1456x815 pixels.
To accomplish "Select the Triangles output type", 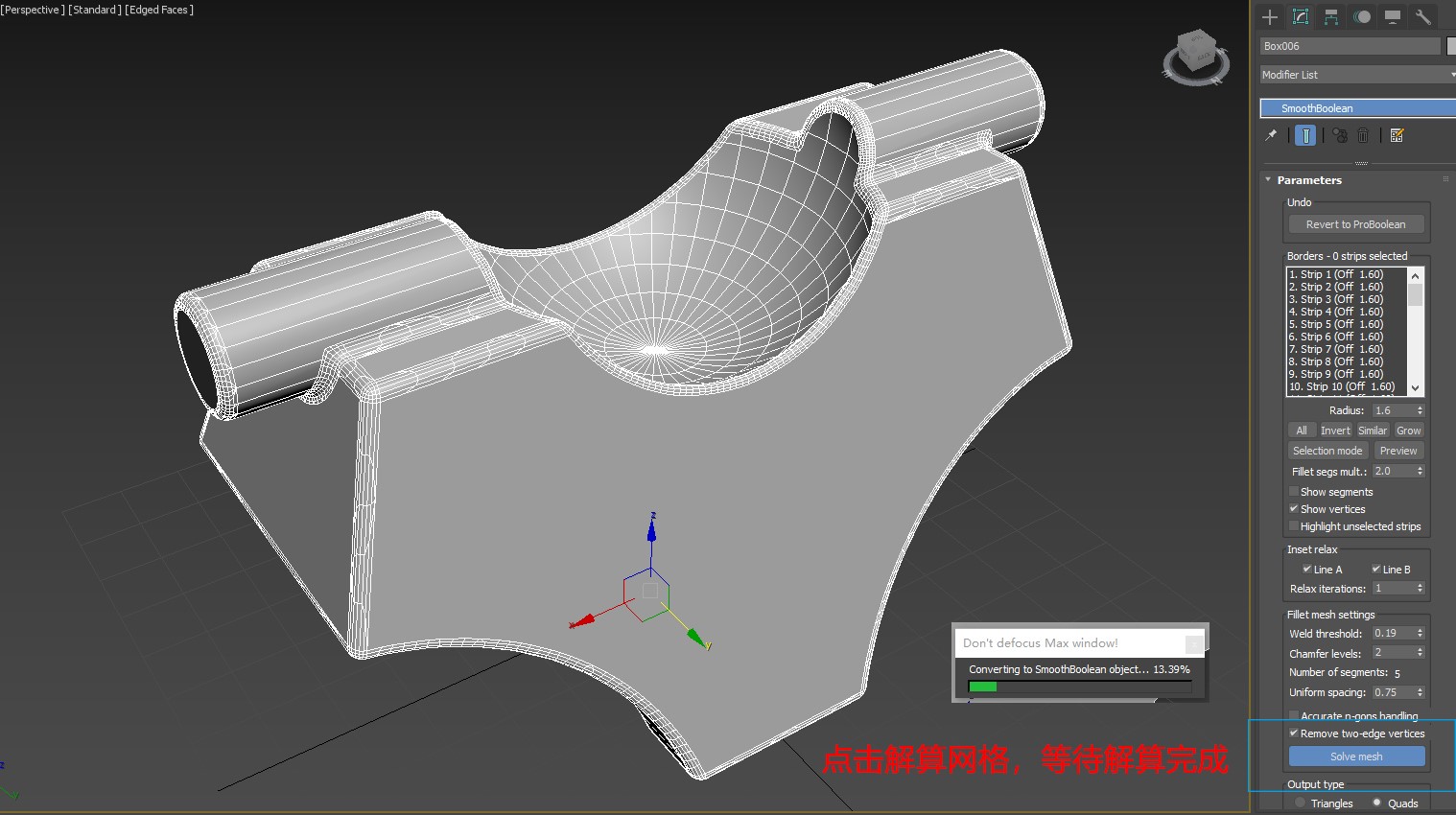I will pos(1301,803).
